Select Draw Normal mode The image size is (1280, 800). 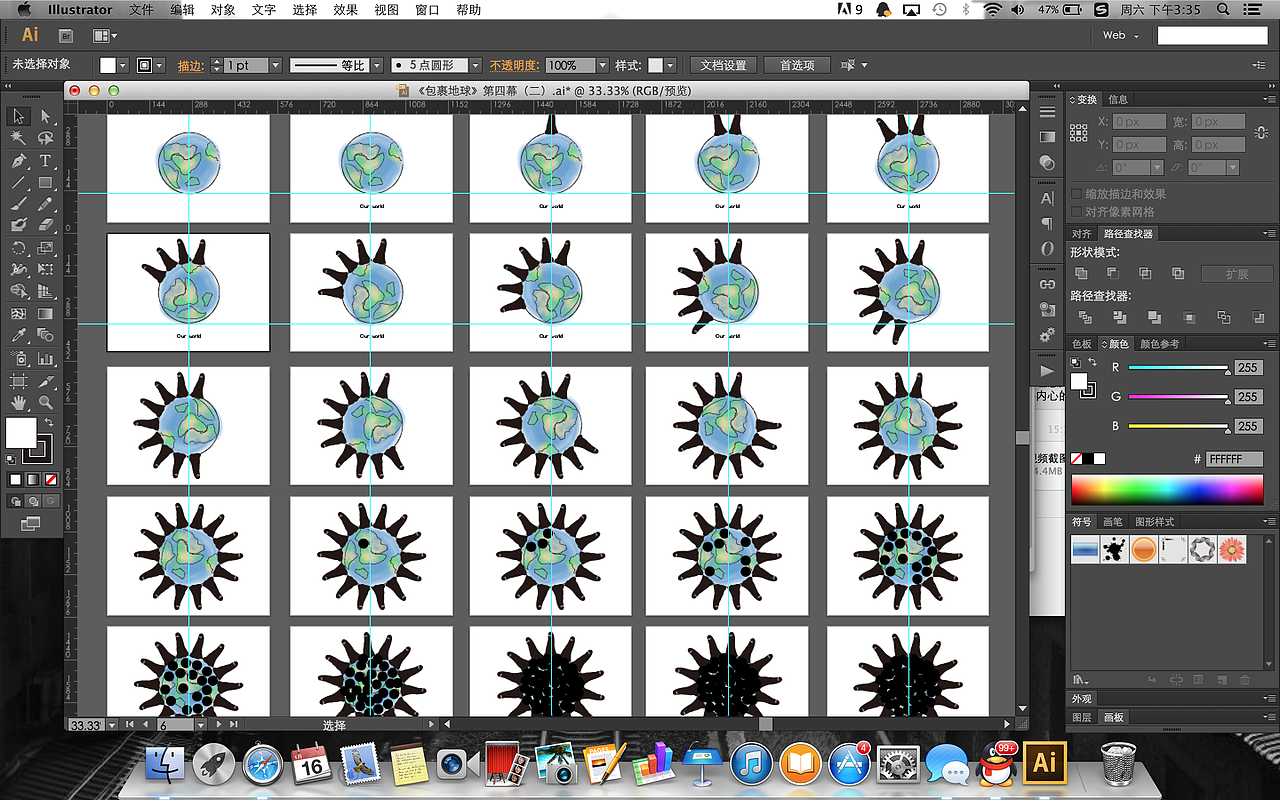coord(16,500)
